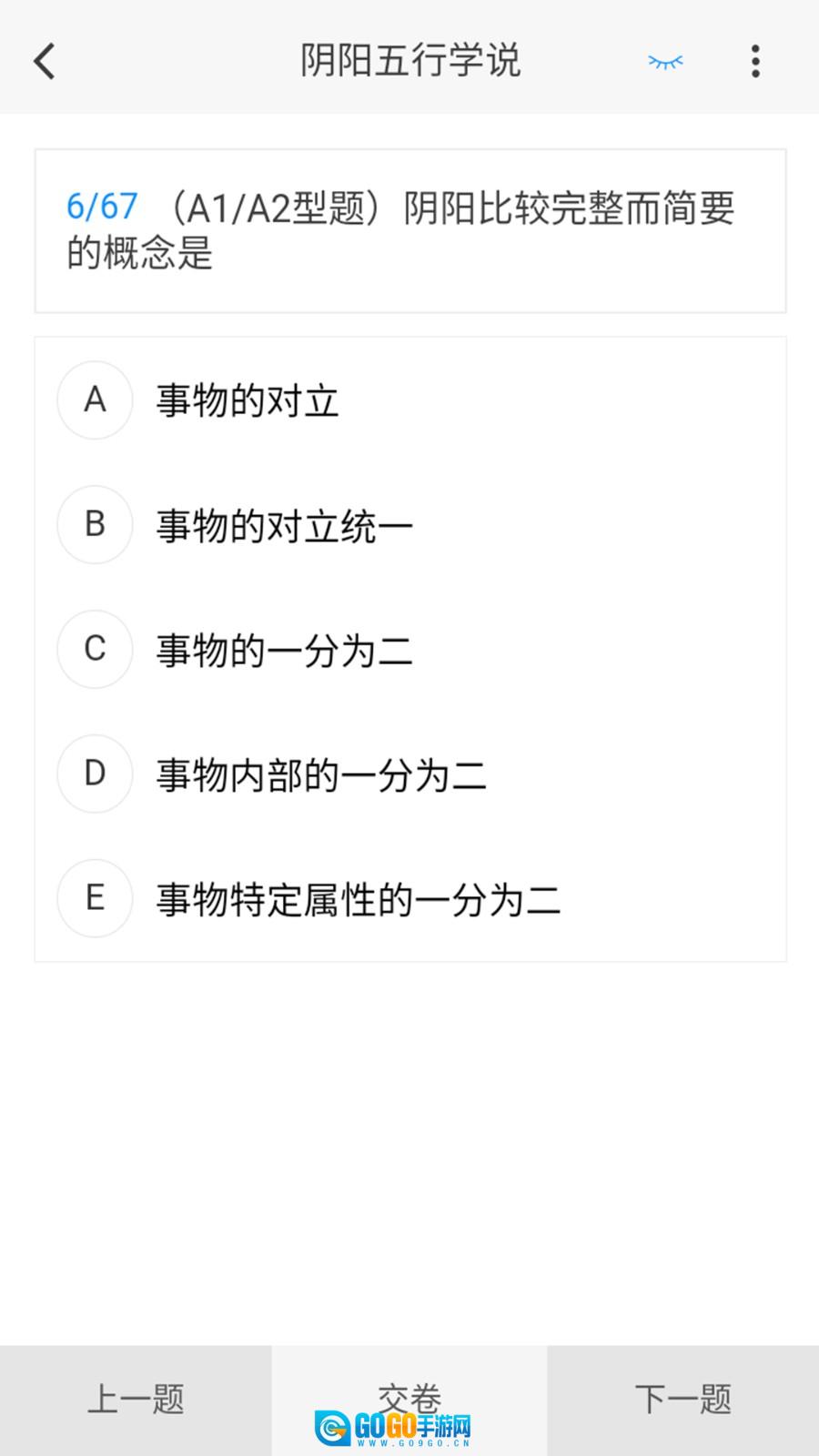Open the three-dot more options menu
This screenshot has width=819, height=1456.
pos(755,62)
